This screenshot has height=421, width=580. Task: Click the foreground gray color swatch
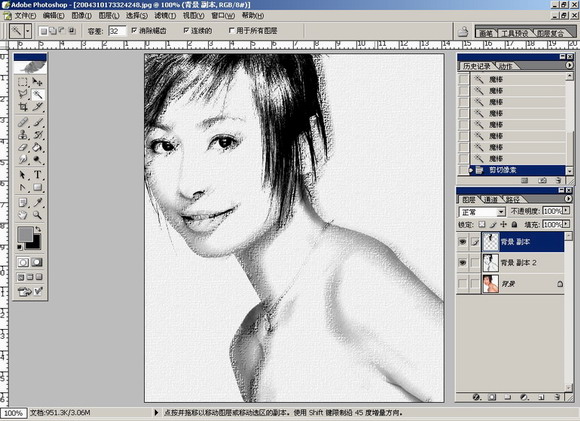tap(25, 234)
